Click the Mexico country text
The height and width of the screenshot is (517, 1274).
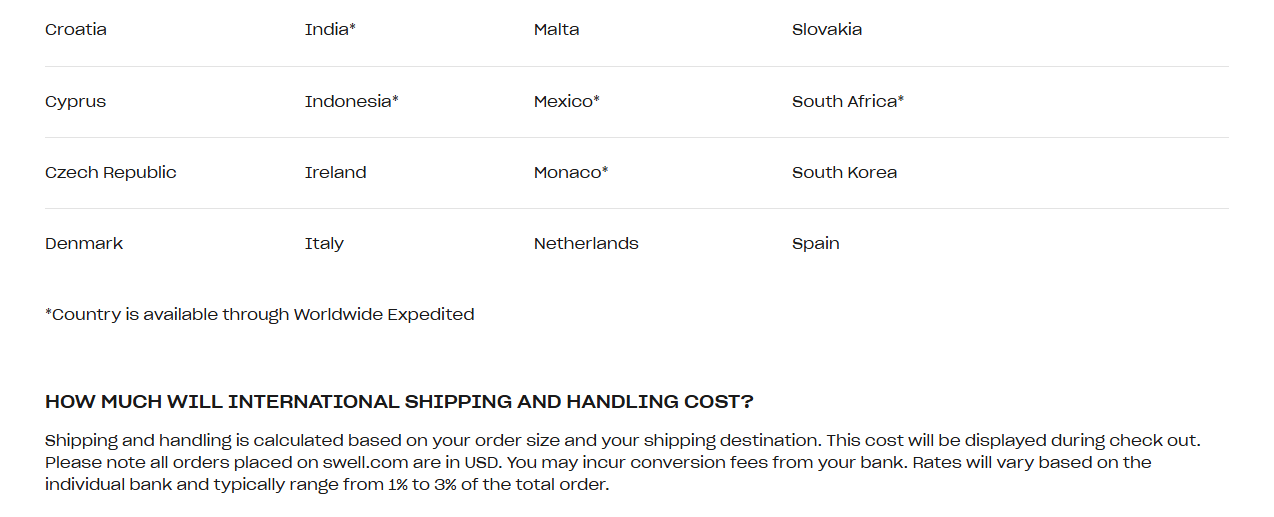coord(566,101)
